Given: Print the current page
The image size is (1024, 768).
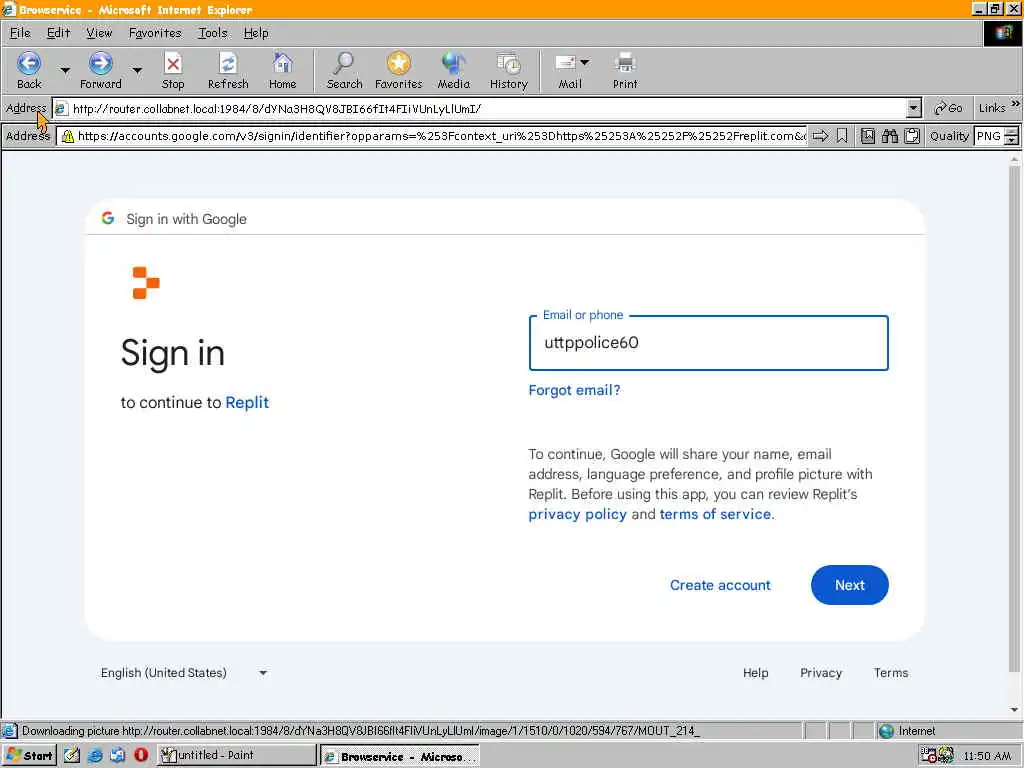Looking at the screenshot, I should pos(625,63).
